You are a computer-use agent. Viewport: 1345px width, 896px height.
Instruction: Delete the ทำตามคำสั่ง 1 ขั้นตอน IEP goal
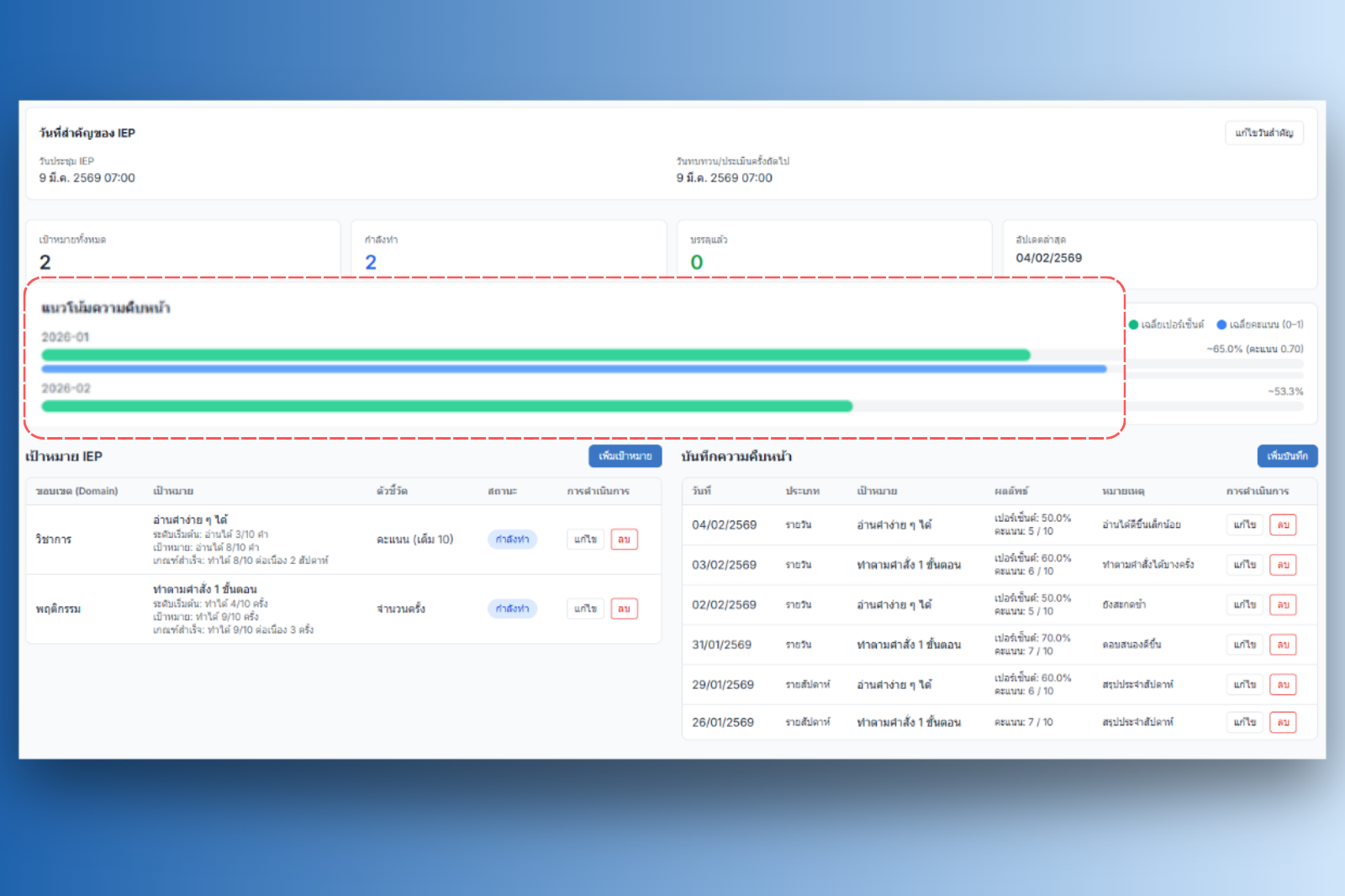click(624, 609)
